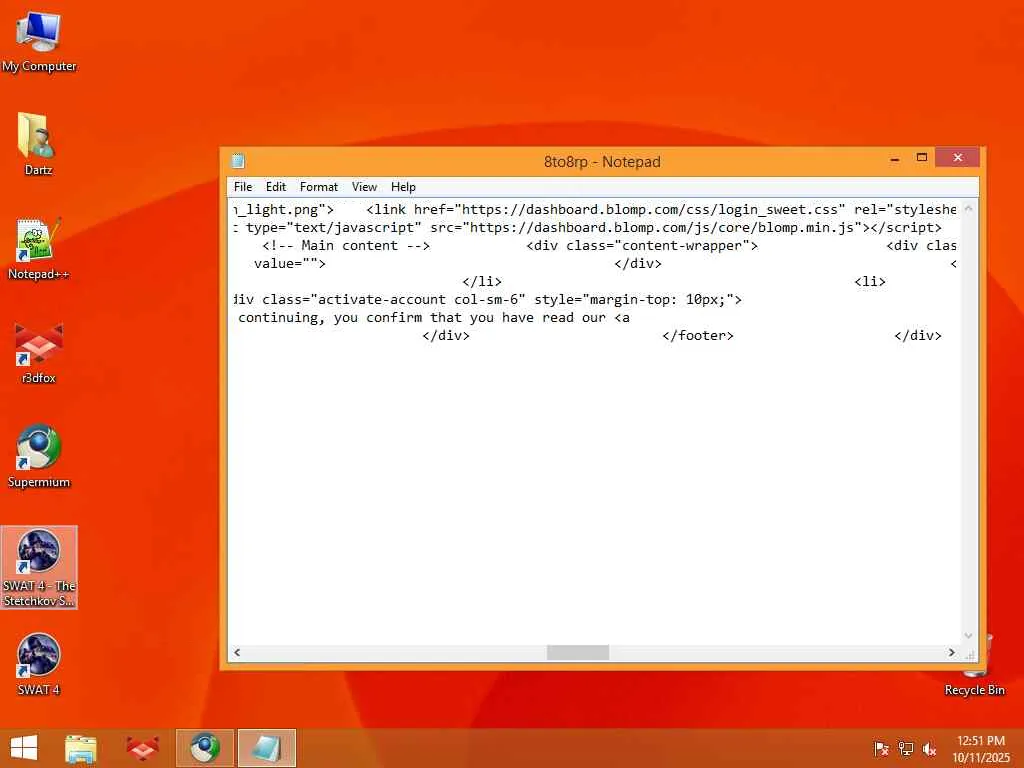This screenshot has height=768, width=1024.
Task: Open the File menu in Notepad
Action: pyautogui.click(x=243, y=187)
